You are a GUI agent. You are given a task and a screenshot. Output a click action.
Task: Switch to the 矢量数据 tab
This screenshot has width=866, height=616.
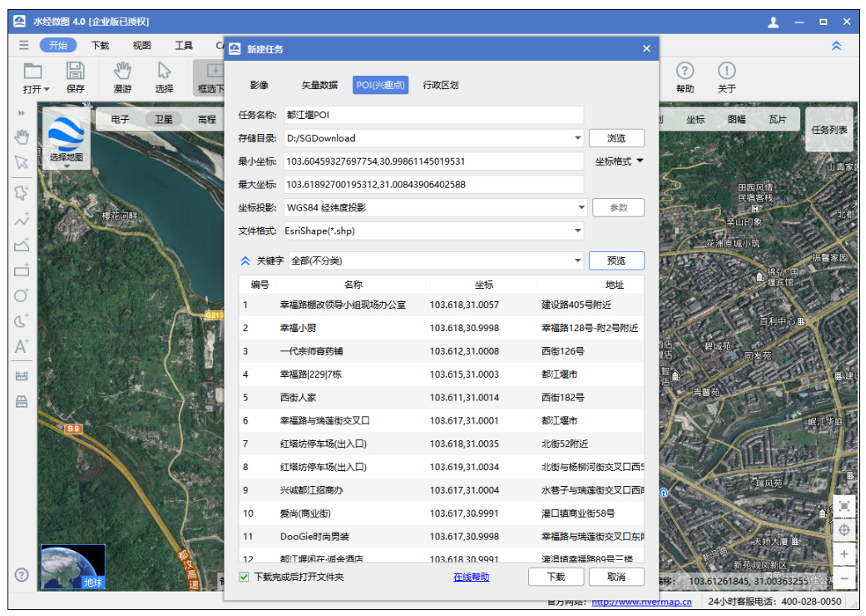coord(320,86)
